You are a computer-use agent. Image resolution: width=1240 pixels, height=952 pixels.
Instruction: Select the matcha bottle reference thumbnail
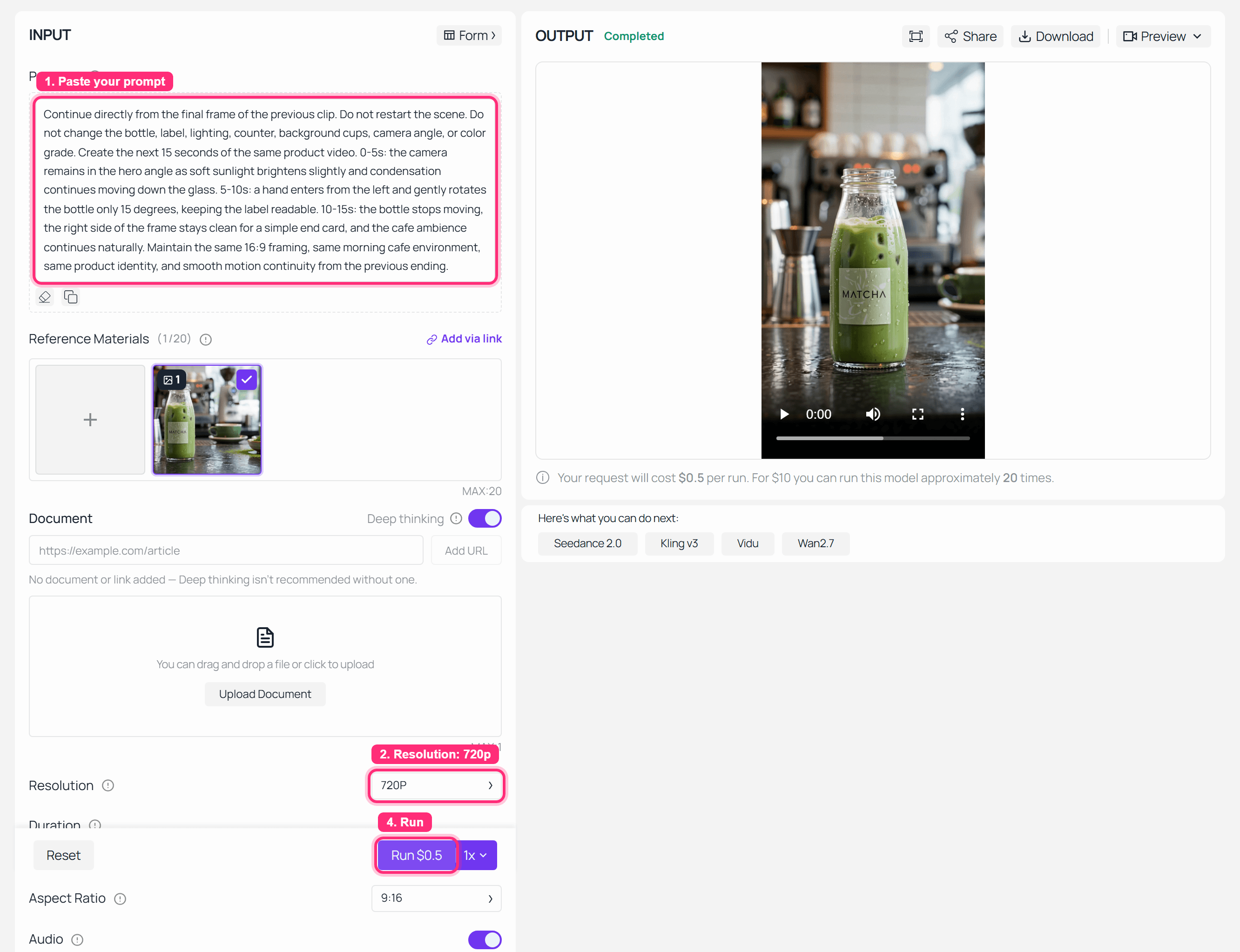[207, 419]
